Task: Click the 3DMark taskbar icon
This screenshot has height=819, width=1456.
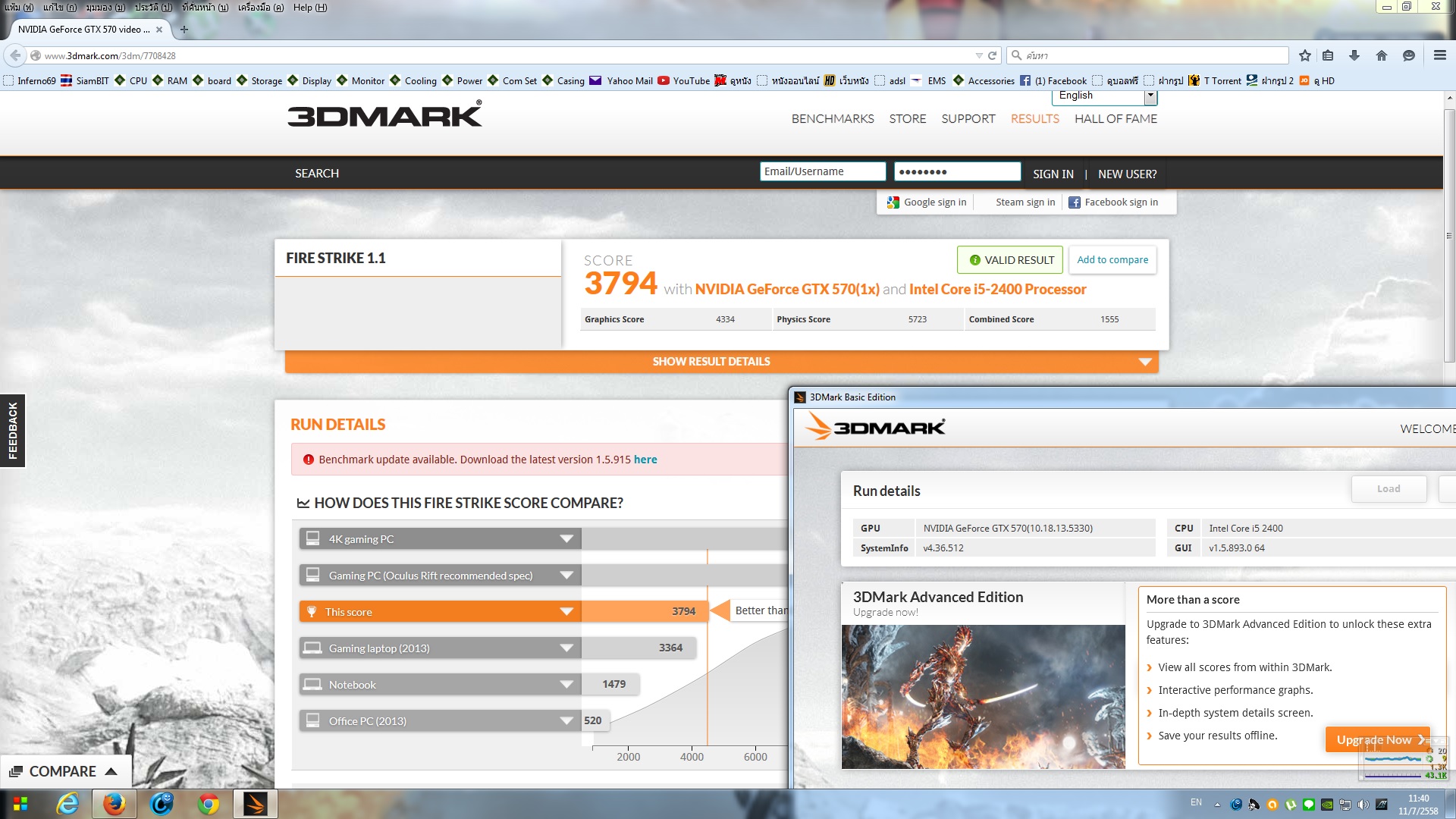Action: (255, 804)
